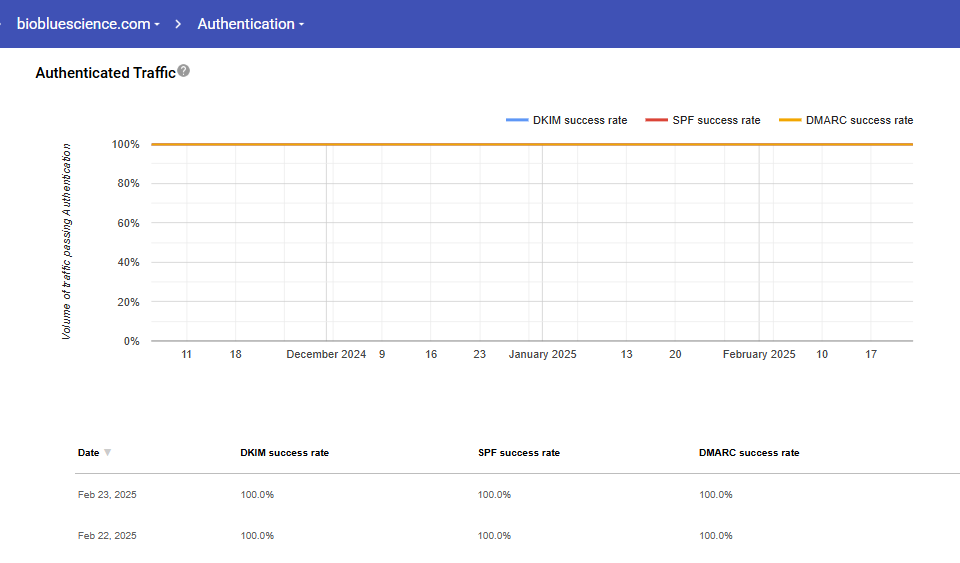Click the blue DKIM legend swatch
This screenshot has height=563, width=960.
(x=517, y=120)
